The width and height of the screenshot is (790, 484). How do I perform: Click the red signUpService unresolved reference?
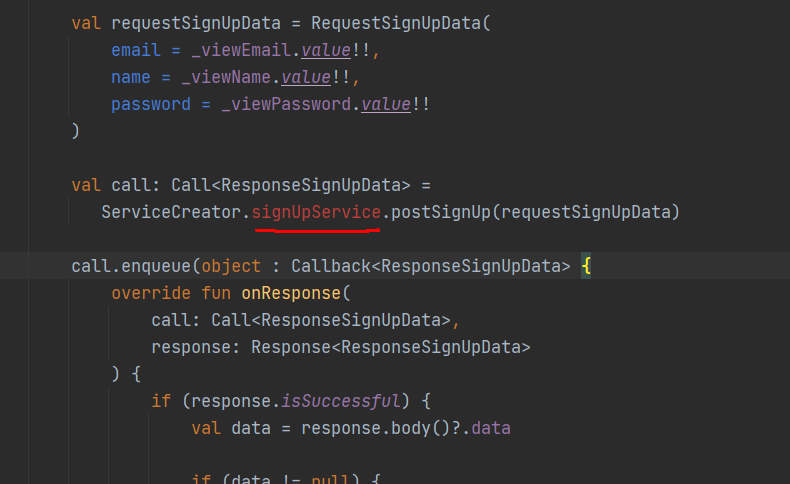[x=316, y=212]
